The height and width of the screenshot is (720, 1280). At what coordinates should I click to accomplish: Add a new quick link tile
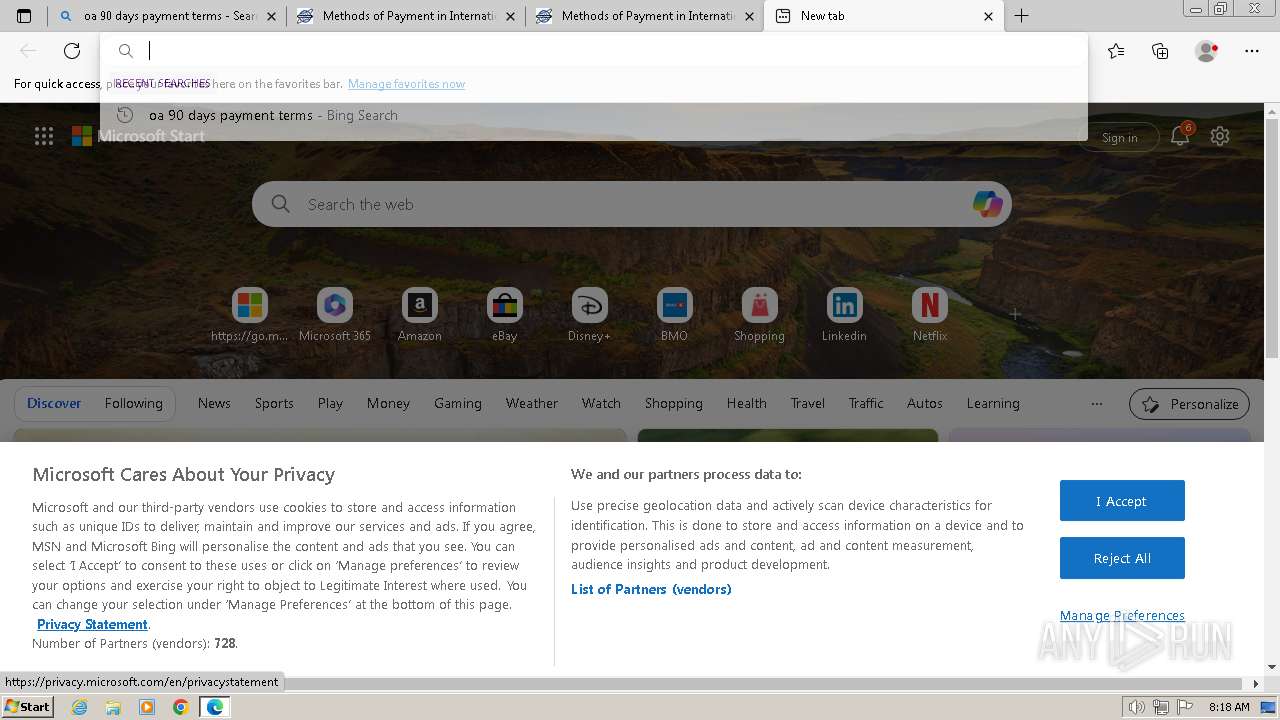point(1015,314)
